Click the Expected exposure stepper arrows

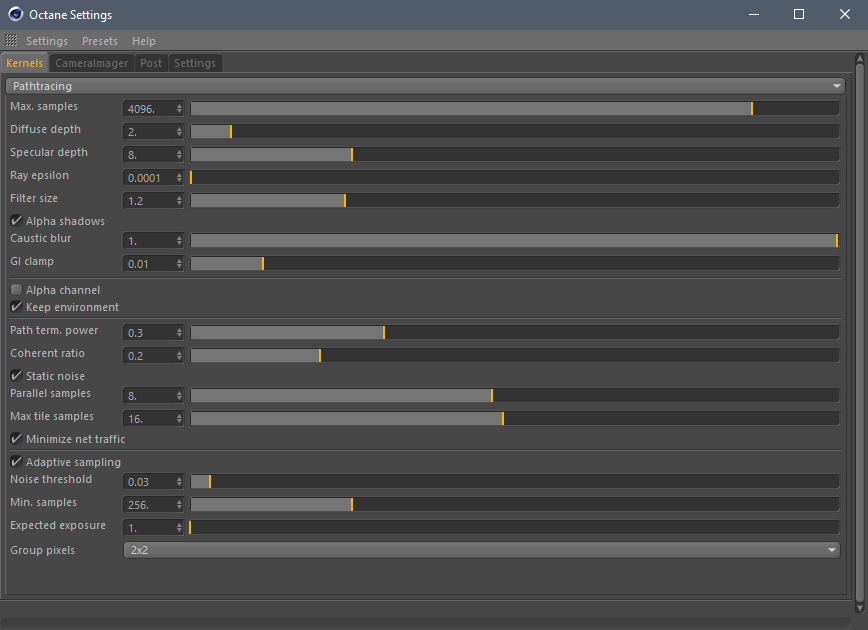pyautogui.click(x=179, y=528)
